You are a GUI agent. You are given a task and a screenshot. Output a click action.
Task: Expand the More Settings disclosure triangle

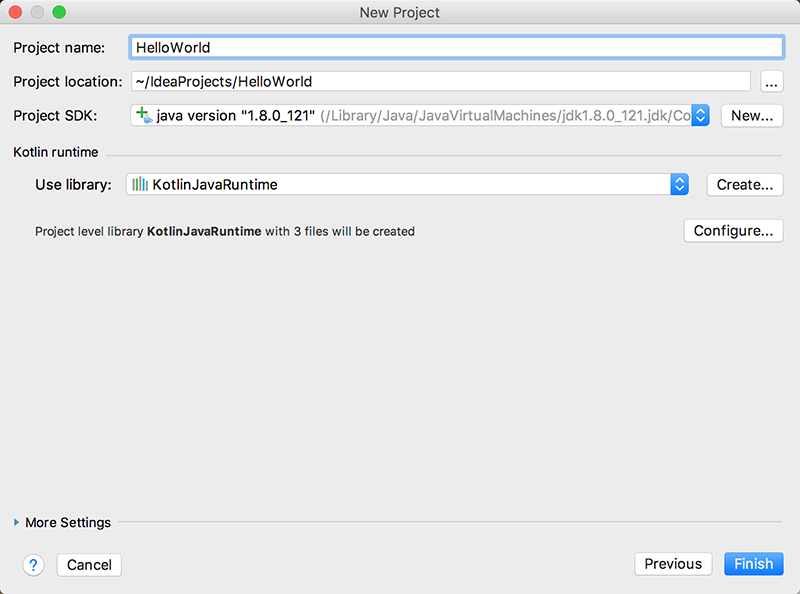coord(17,522)
